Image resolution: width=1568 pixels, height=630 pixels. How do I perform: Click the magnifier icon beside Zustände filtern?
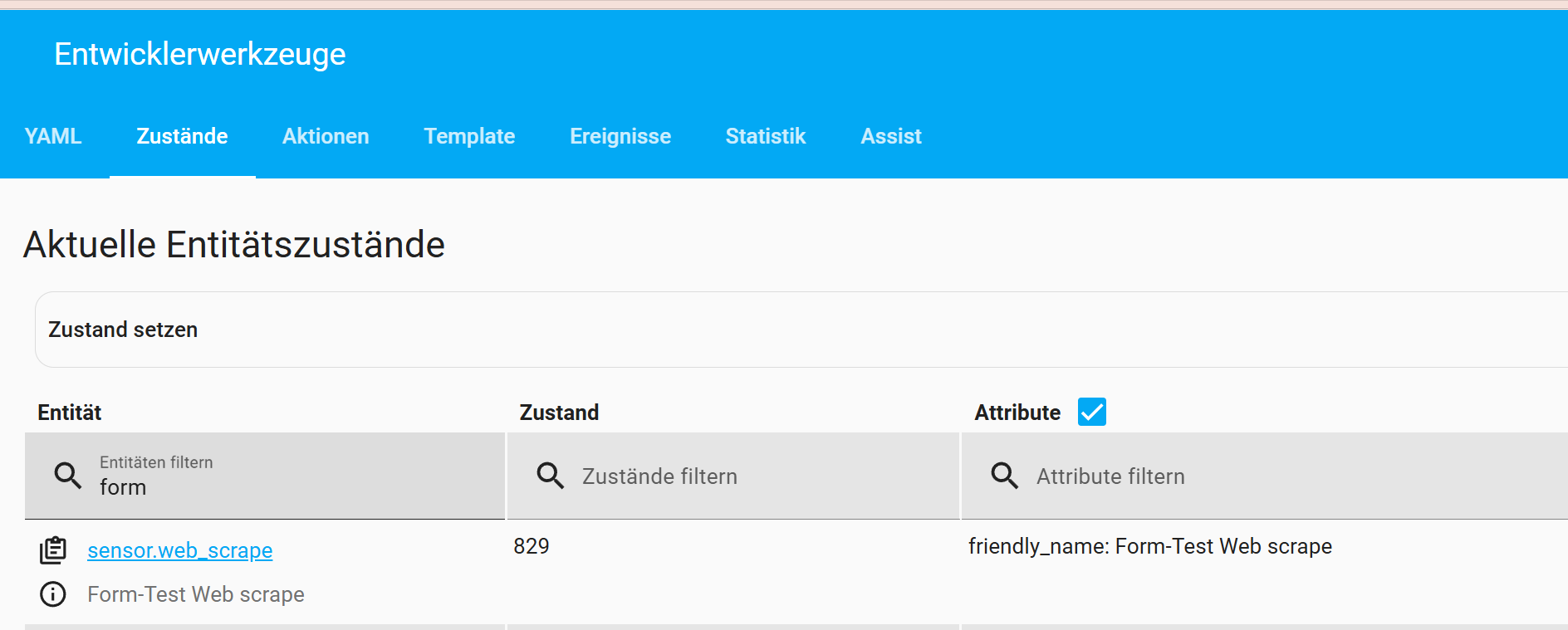tap(550, 476)
